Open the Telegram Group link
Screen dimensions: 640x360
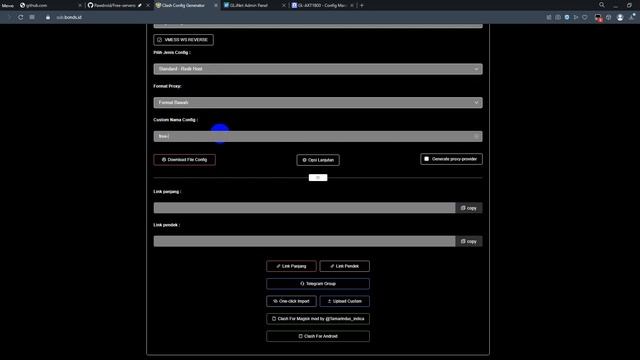point(318,284)
